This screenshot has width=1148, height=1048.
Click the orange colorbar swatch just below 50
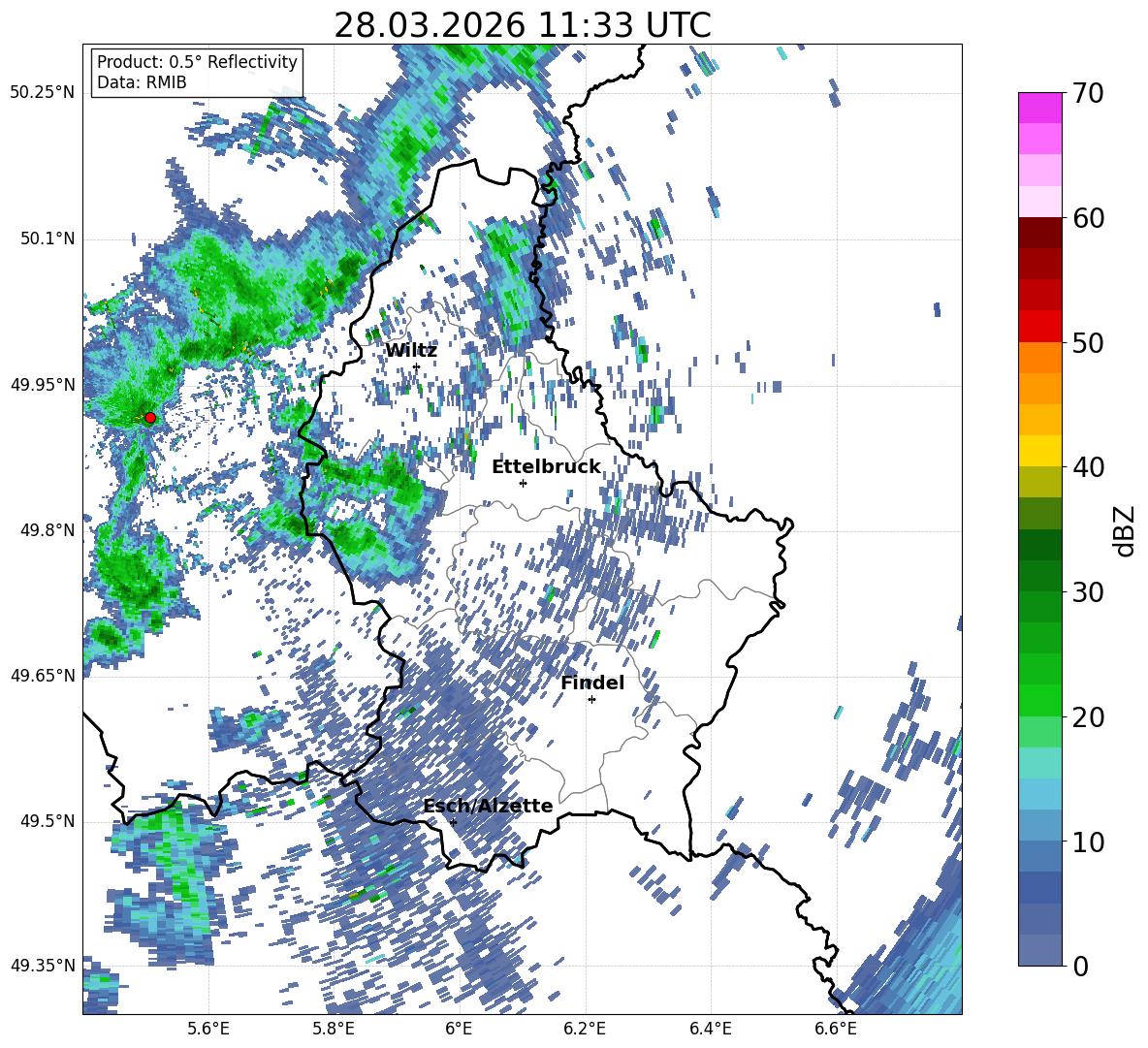1039,357
